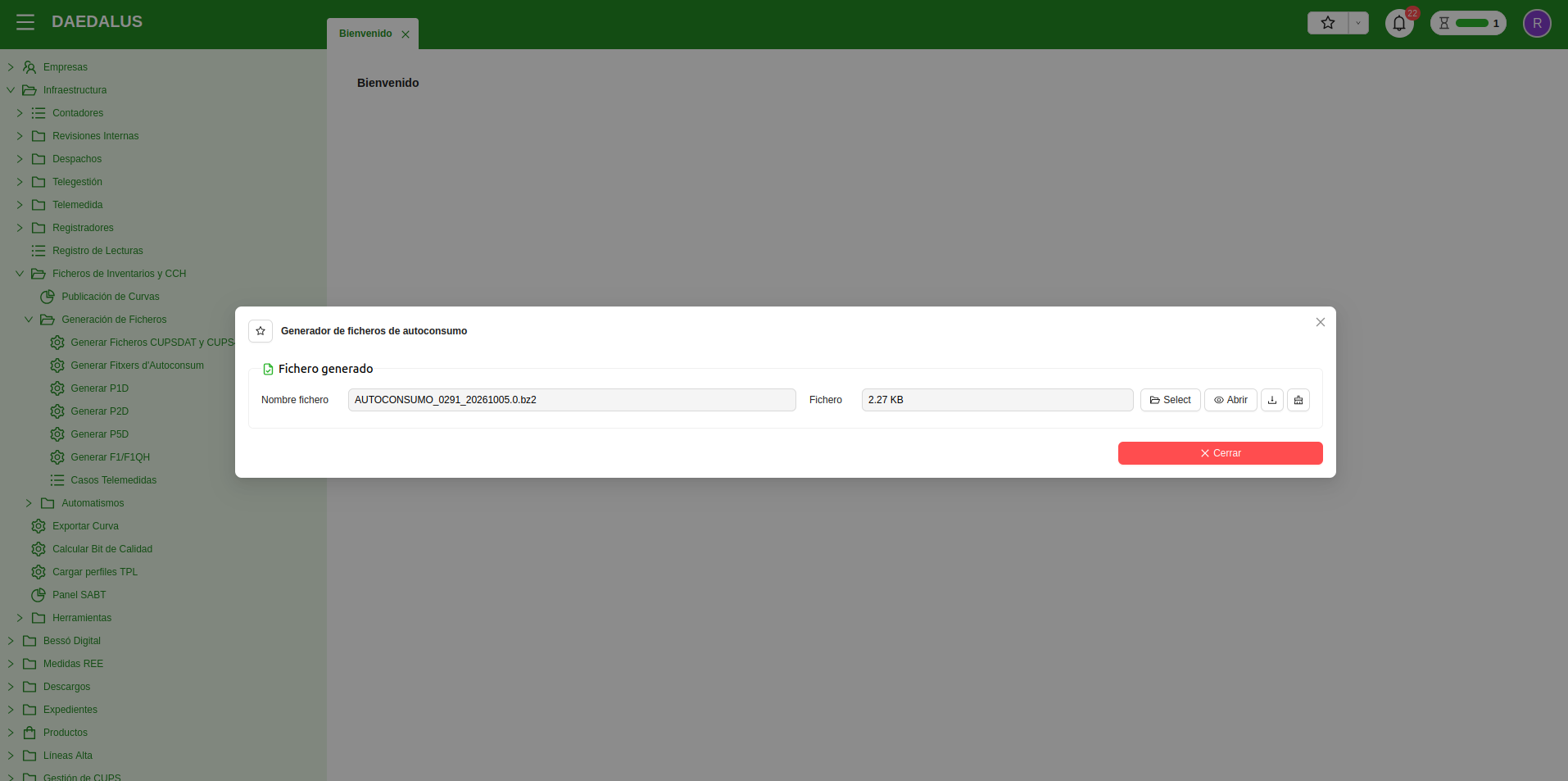Open Generar P1D item
This screenshot has width=1568, height=781.
pyautogui.click(x=99, y=388)
